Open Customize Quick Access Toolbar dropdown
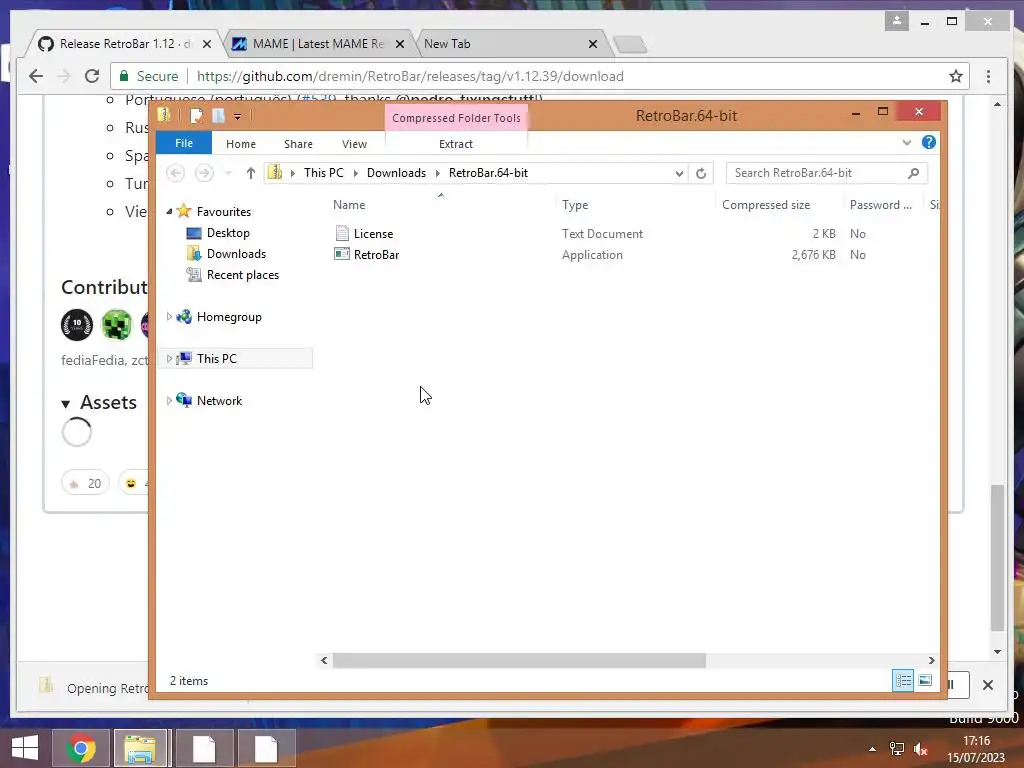Screen dimensions: 1024x768 (x=238, y=117)
